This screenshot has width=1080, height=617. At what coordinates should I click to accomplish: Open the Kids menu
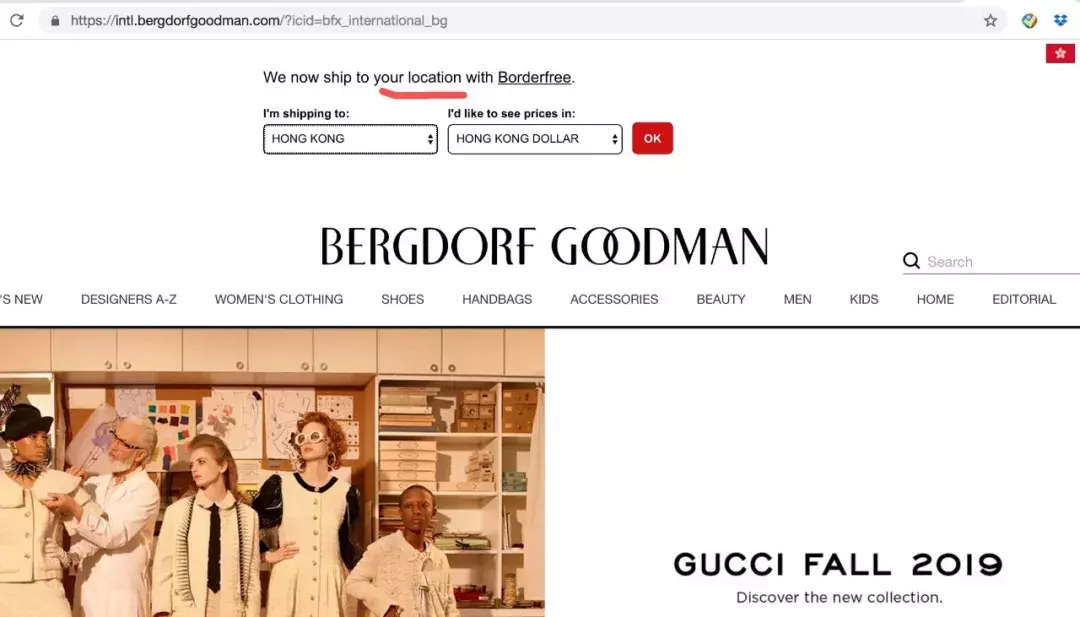(x=864, y=300)
